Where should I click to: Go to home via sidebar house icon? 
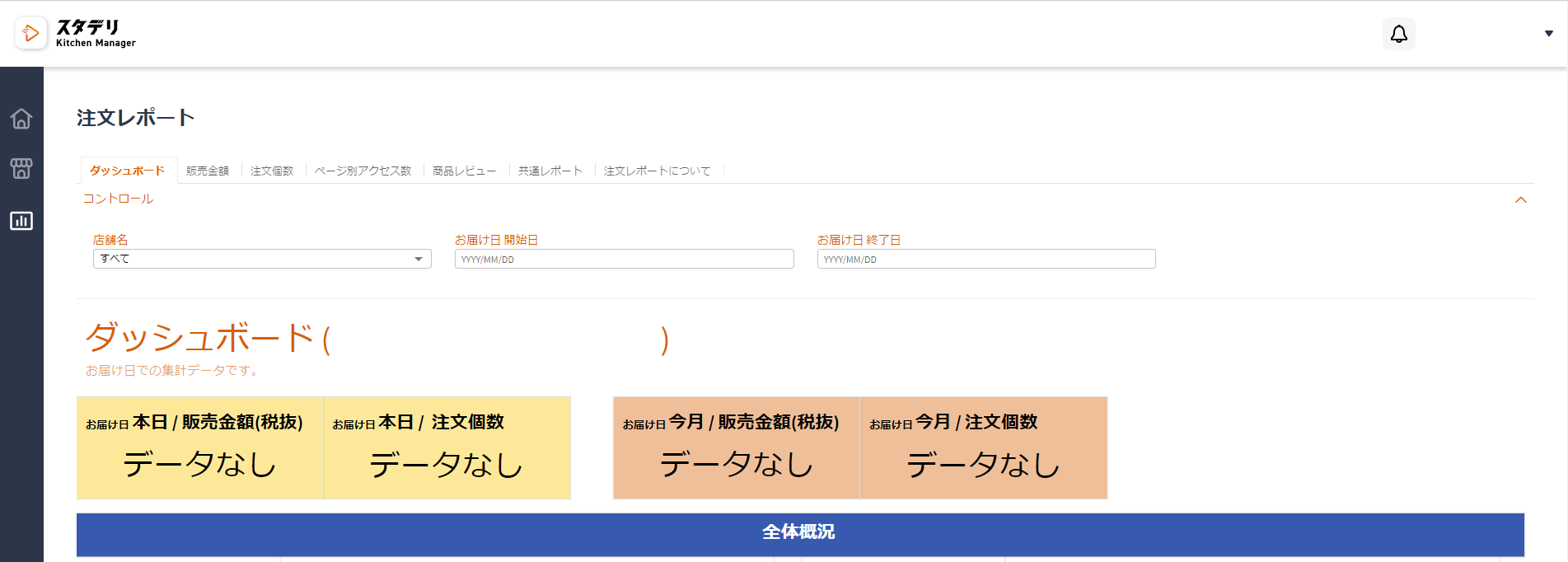[x=21, y=119]
